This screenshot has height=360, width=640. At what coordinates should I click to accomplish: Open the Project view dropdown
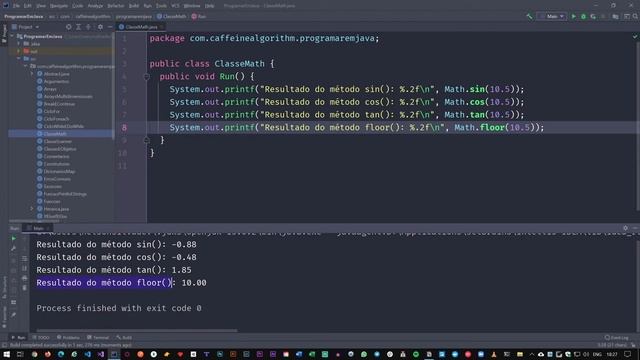[x=26, y=27]
